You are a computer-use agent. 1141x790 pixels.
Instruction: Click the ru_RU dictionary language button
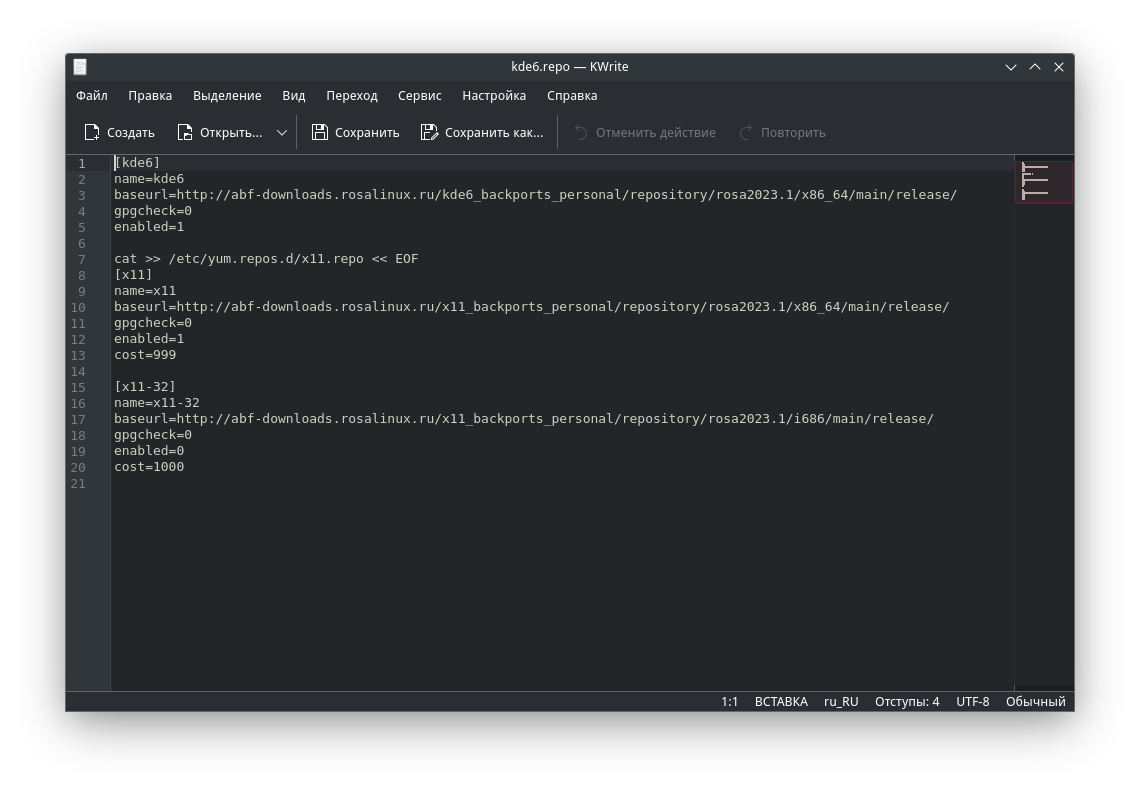[841, 701]
